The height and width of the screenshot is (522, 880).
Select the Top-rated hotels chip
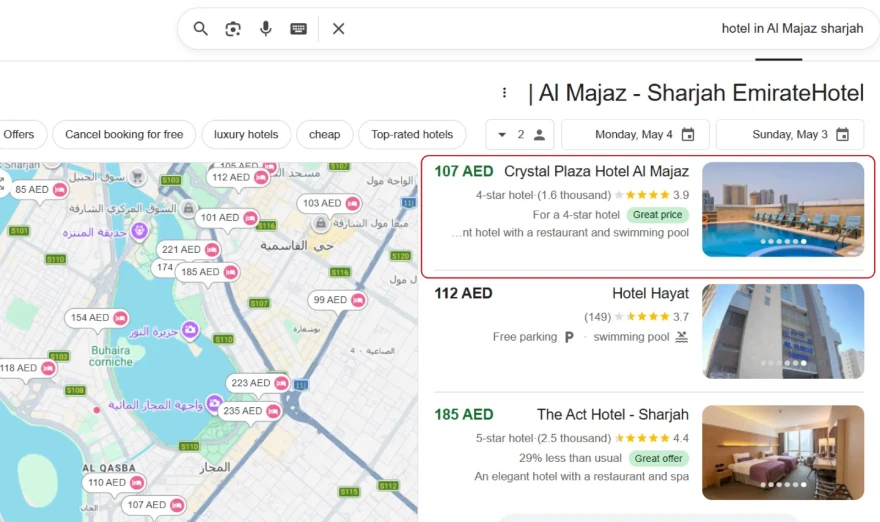pyautogui.click(x=412, y=135)
